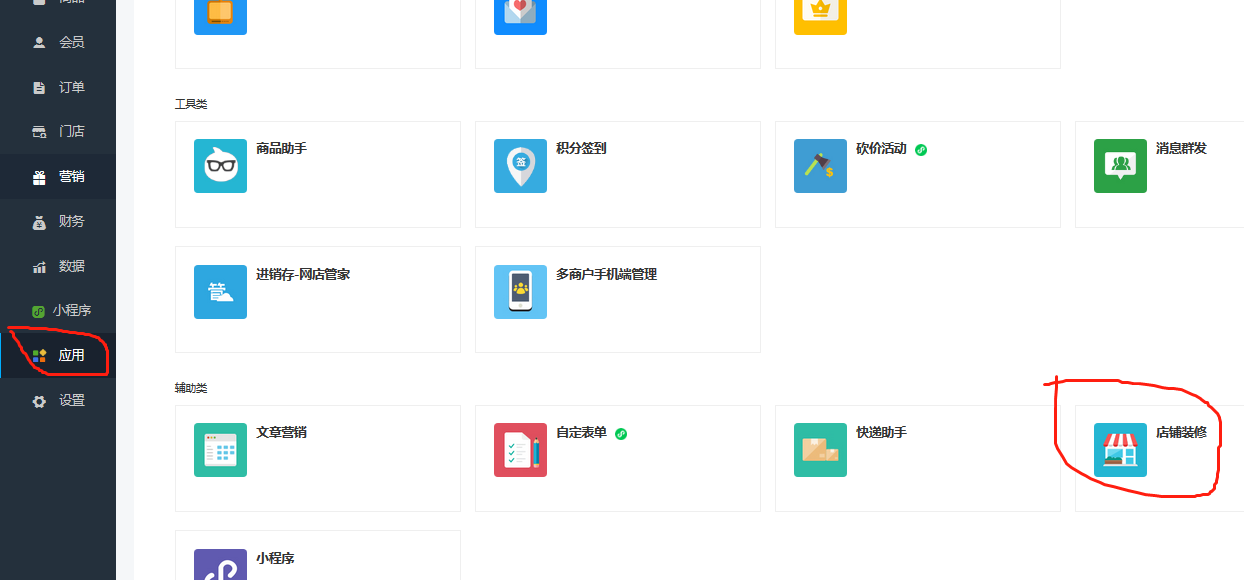The image size is (1244, 580).
Task: Launch the 店铺装修 storefront icon
Action: pyautogui.click(x=1120, y=450)
